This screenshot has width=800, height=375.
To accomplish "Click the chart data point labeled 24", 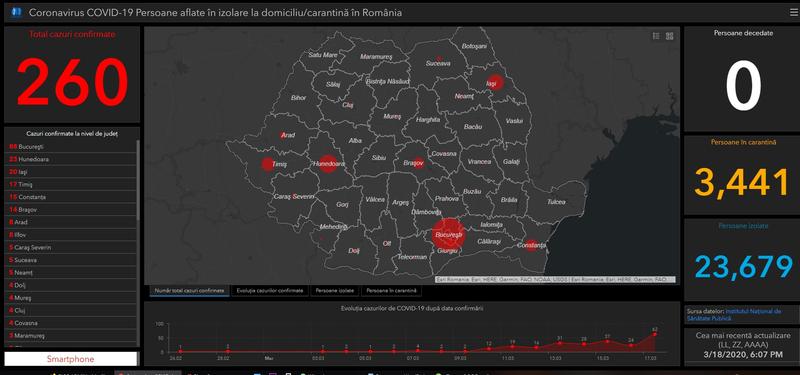I will (631, 345).
